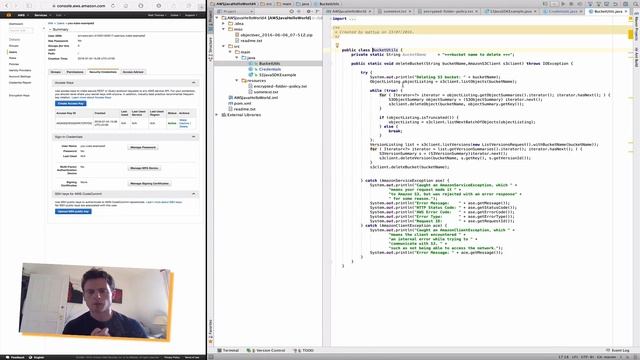
Task: Click the undo icon in IntelliJ toolbar
Action: (x=616, y=4)
